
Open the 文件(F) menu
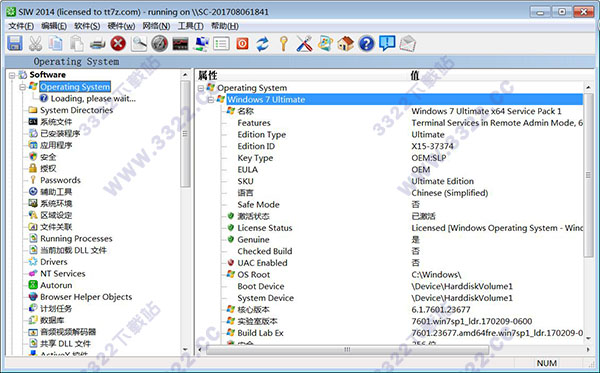[x=21, y=26]
